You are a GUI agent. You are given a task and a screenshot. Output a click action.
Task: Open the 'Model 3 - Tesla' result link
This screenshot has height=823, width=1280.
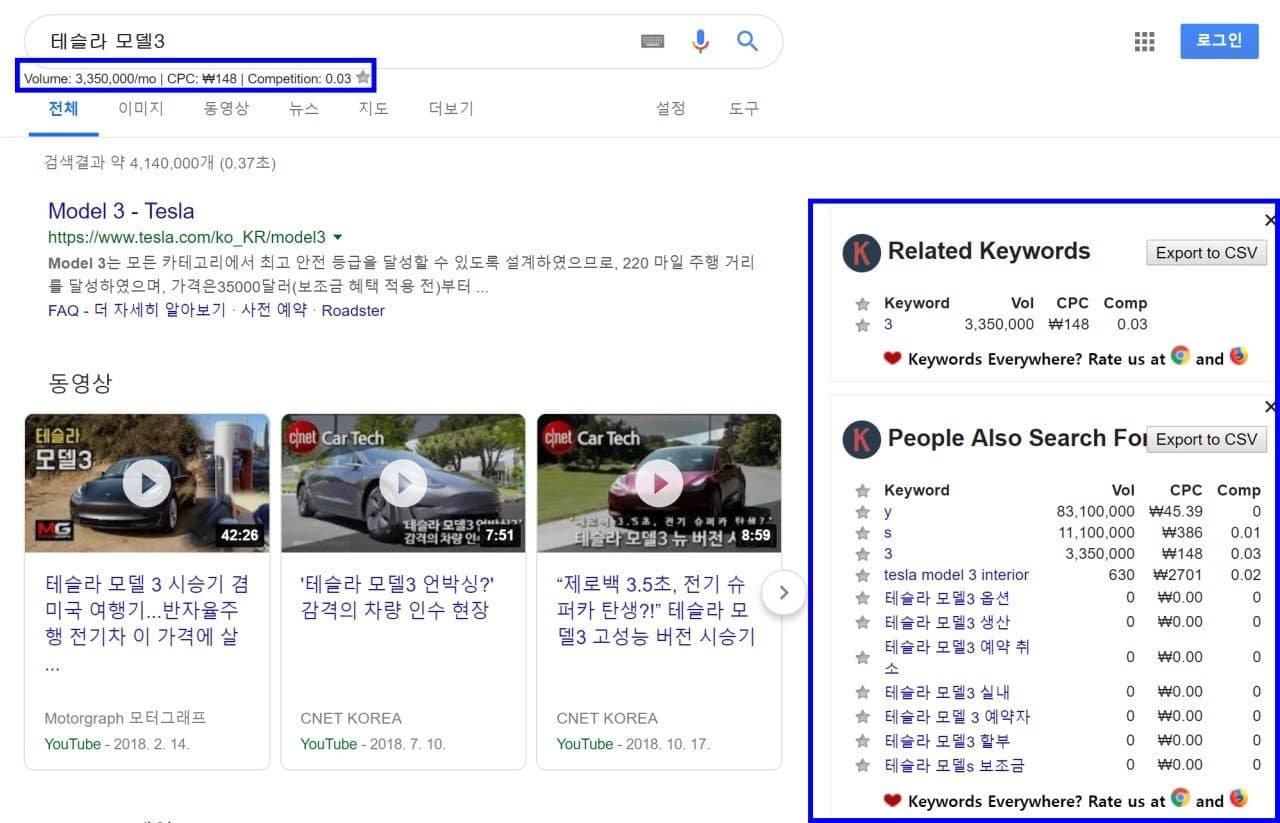tap(121, 211)
